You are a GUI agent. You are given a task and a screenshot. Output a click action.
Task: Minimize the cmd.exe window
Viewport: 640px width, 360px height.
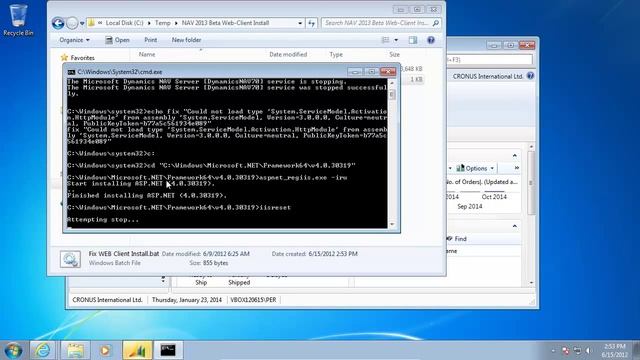pos(355,72)
